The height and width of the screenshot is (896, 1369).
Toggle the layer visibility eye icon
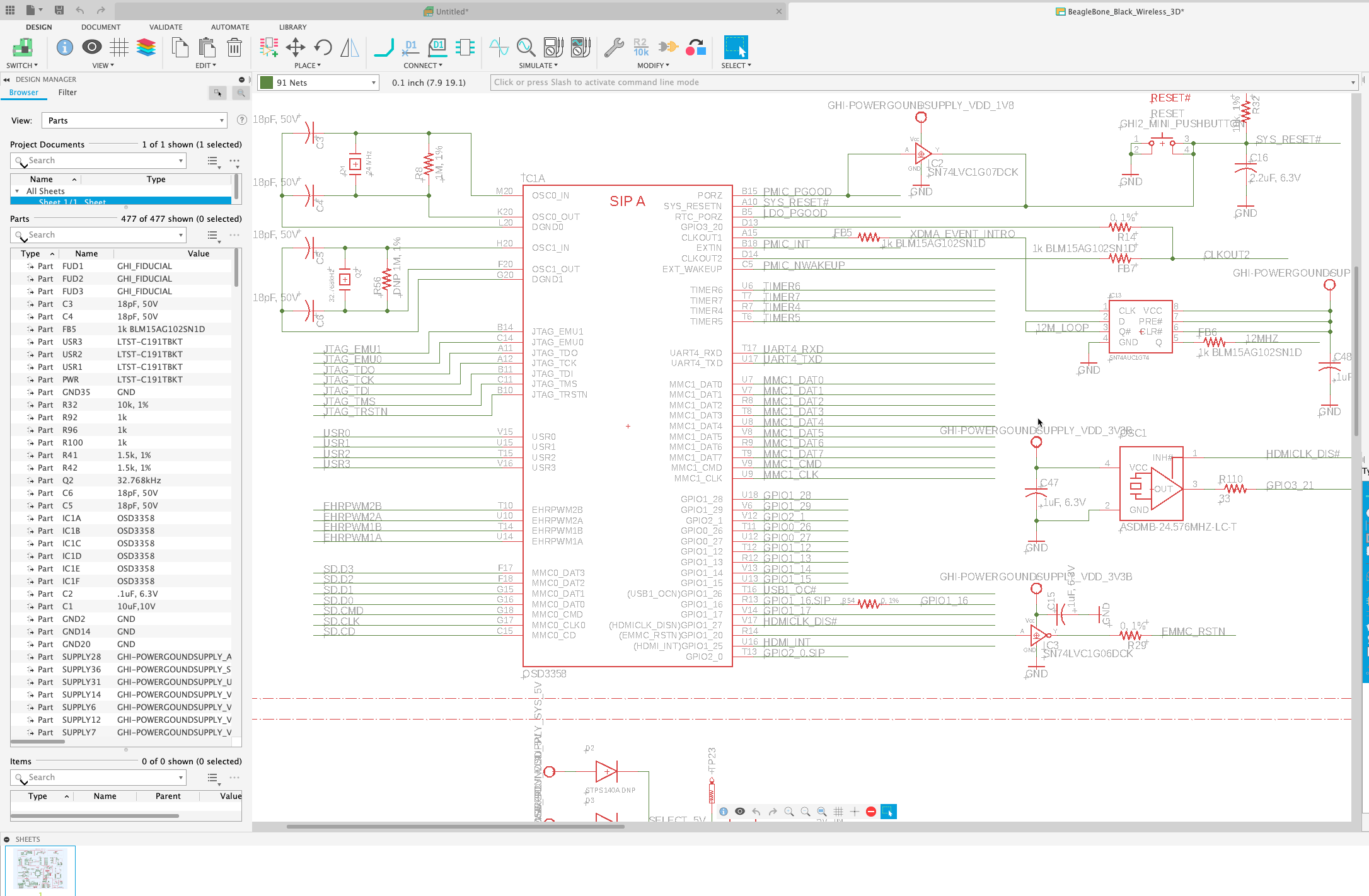pos(739,812)
